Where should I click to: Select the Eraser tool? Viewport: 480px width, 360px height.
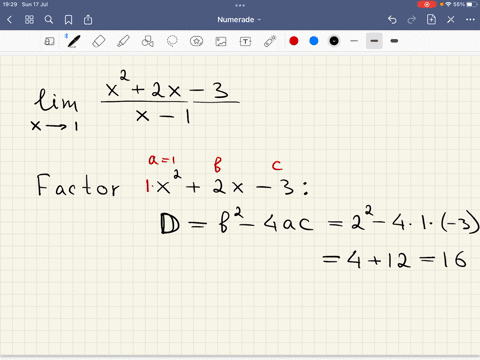click(x=99, y=41)
